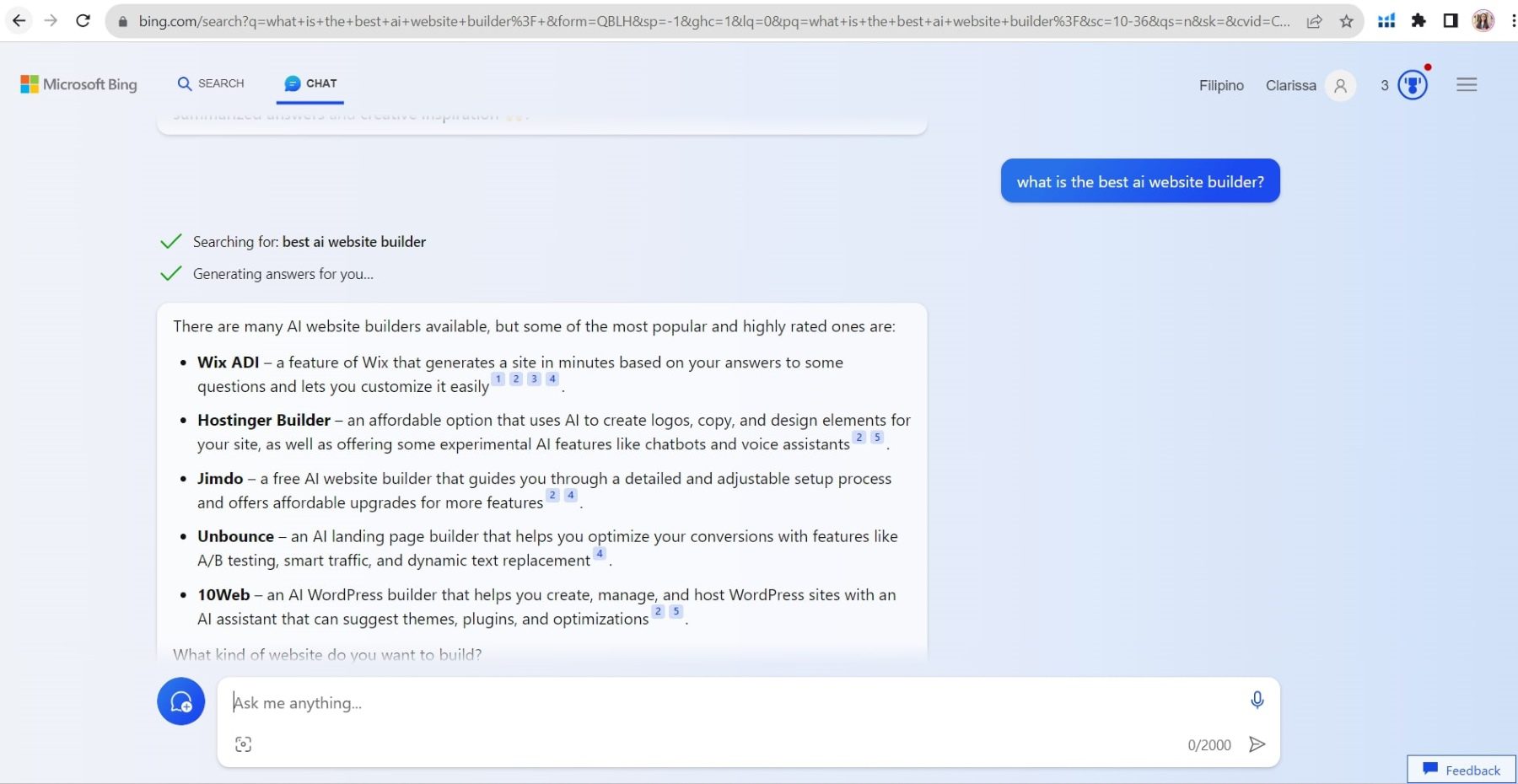Open visual search with the camera icon
This screenshot has width=1518, height=784.
244,744
